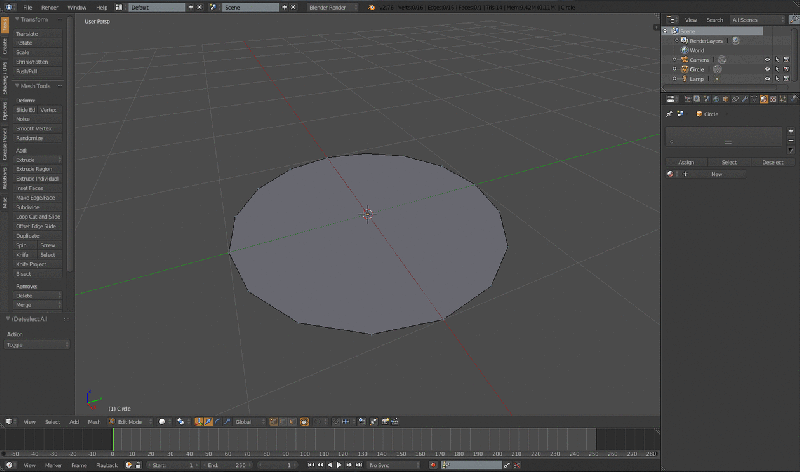This screenshot has width=800, height=472.
Task: Open the Texture properties tab
Action: point(773,99)
